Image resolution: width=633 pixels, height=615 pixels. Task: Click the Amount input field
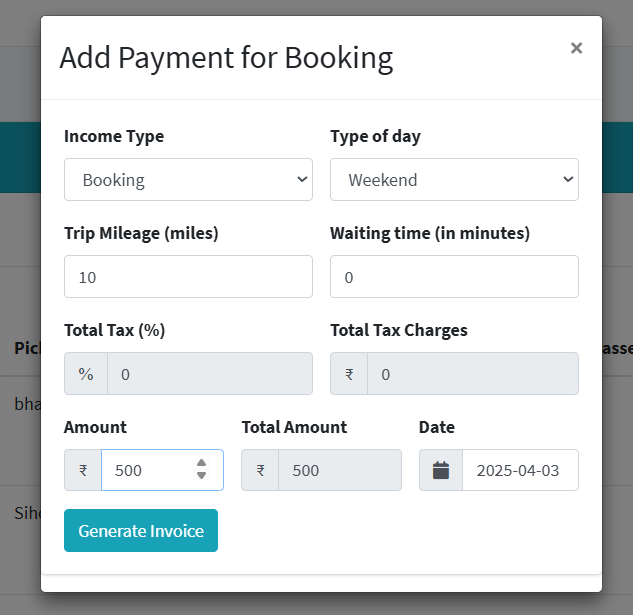tap(148, 470)
